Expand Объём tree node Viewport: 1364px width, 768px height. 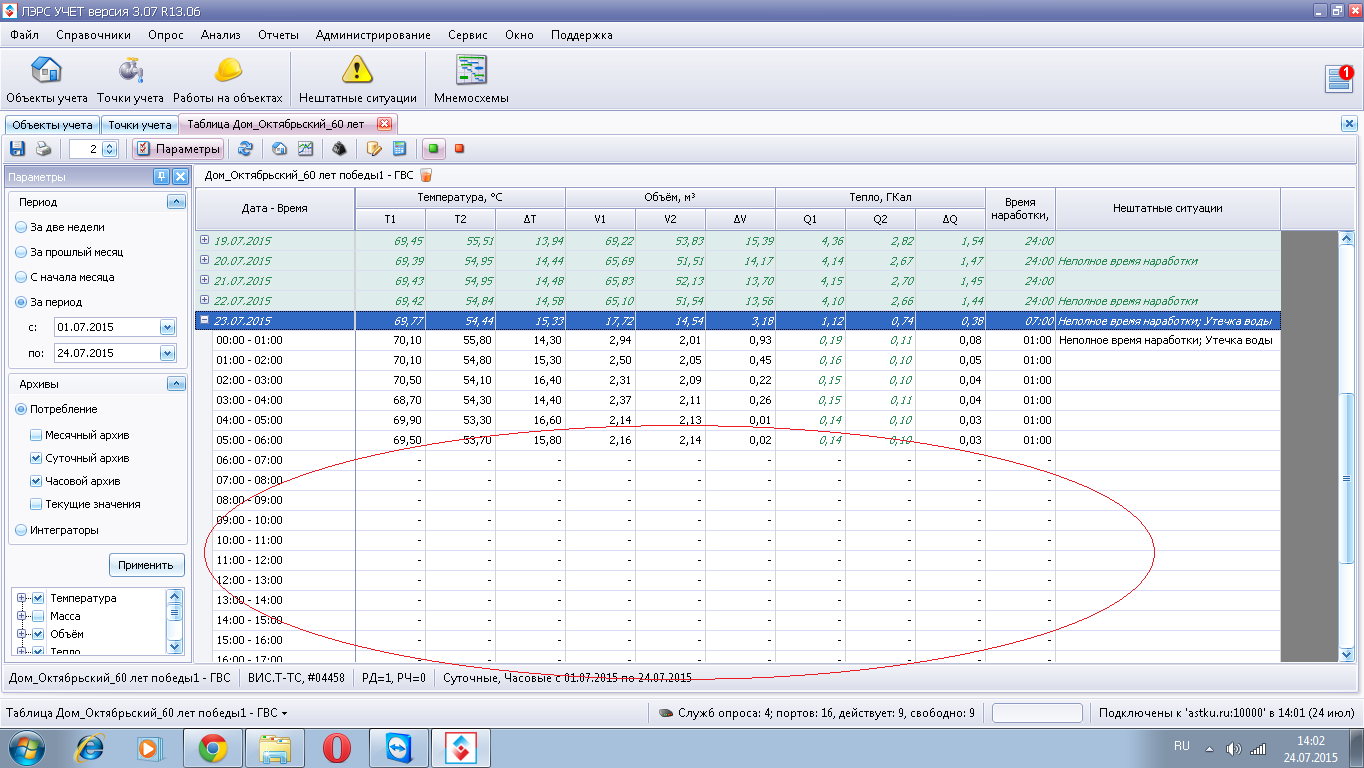pos(23,634)
